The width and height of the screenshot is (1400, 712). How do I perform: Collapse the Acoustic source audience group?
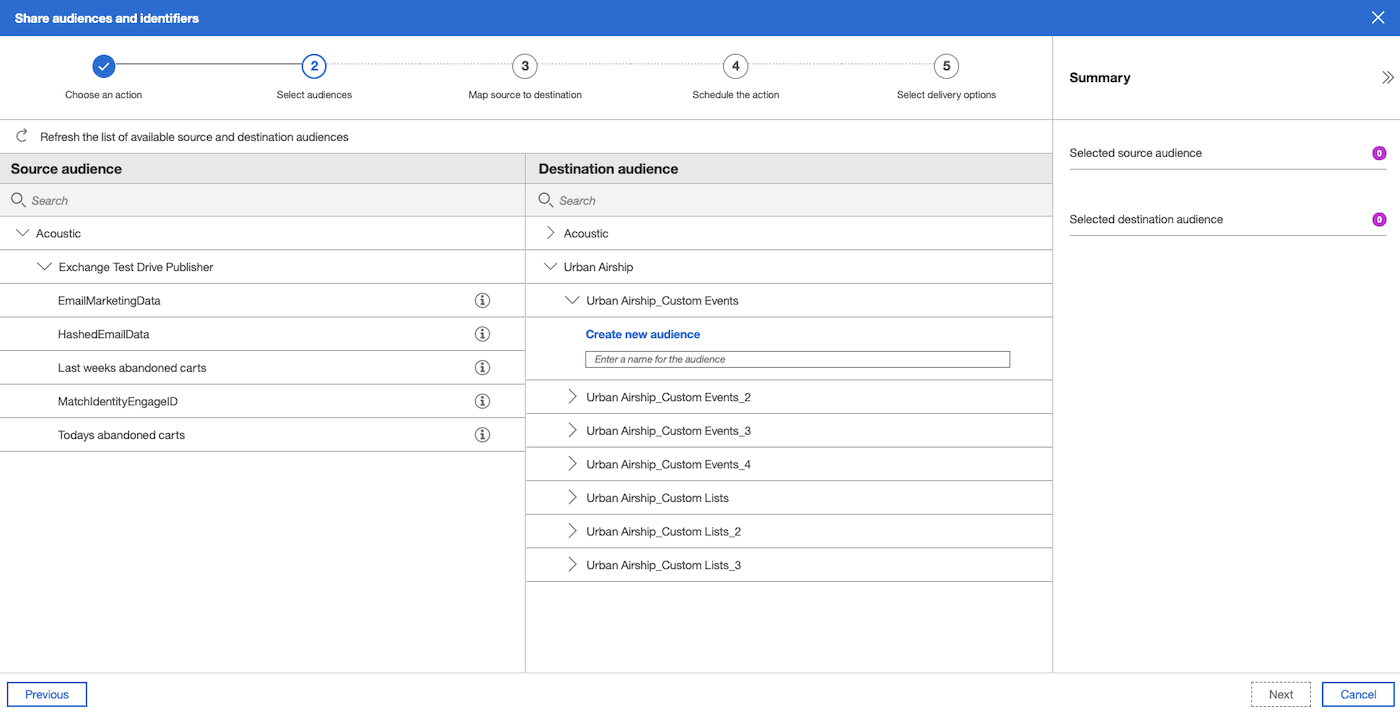(x=22, y=233)
